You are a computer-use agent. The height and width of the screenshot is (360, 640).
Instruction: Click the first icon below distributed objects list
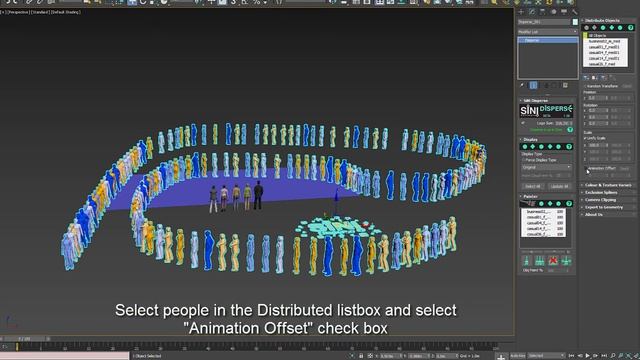pyautogui.click(x=586, y=78)
